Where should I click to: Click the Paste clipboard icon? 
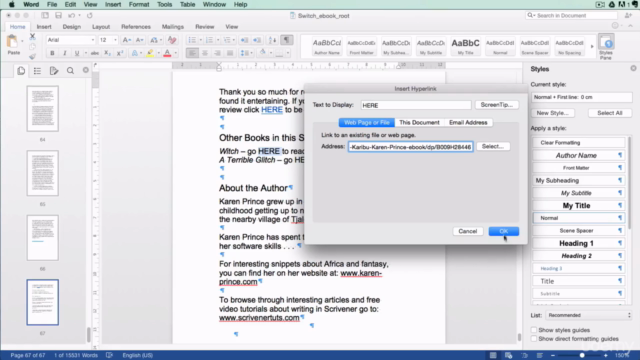(13, 42)
